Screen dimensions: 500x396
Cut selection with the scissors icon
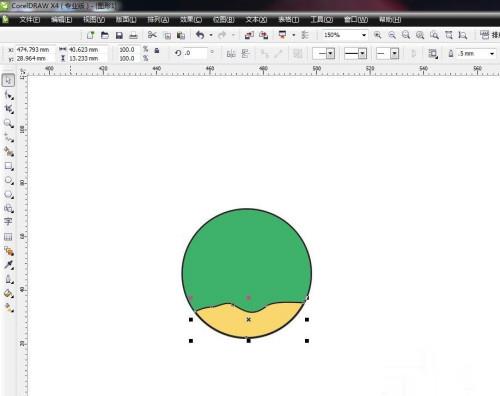tap(152, 35)
